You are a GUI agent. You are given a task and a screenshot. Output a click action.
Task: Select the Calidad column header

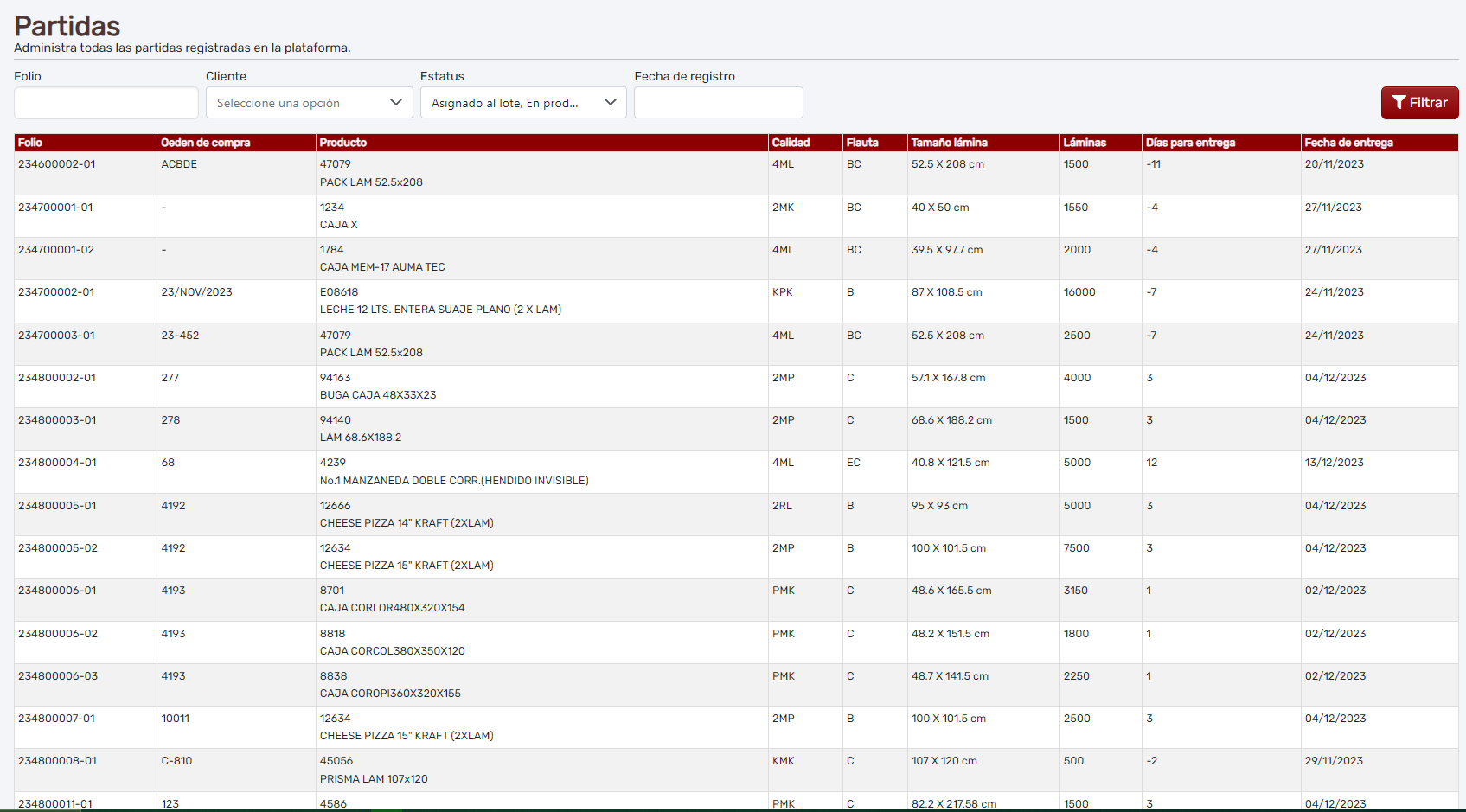791,143
